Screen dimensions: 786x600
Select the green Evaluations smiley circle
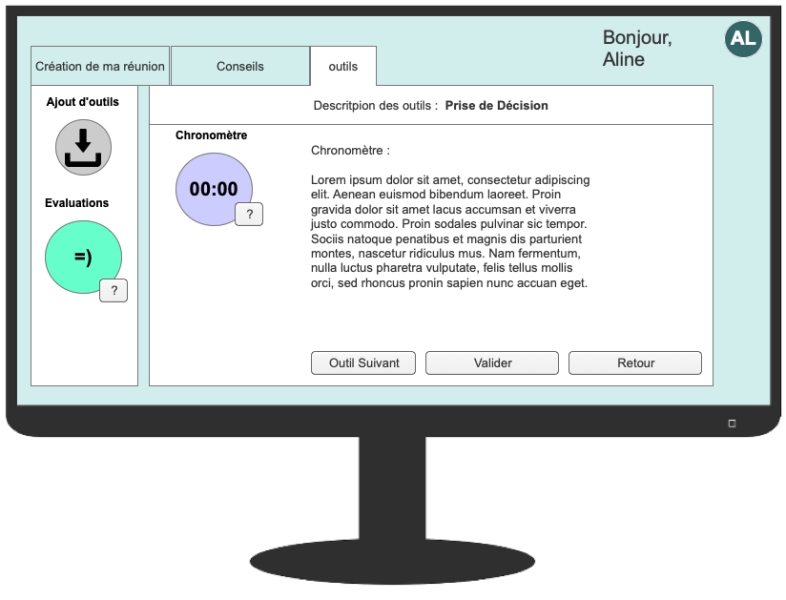coord(80,257)
